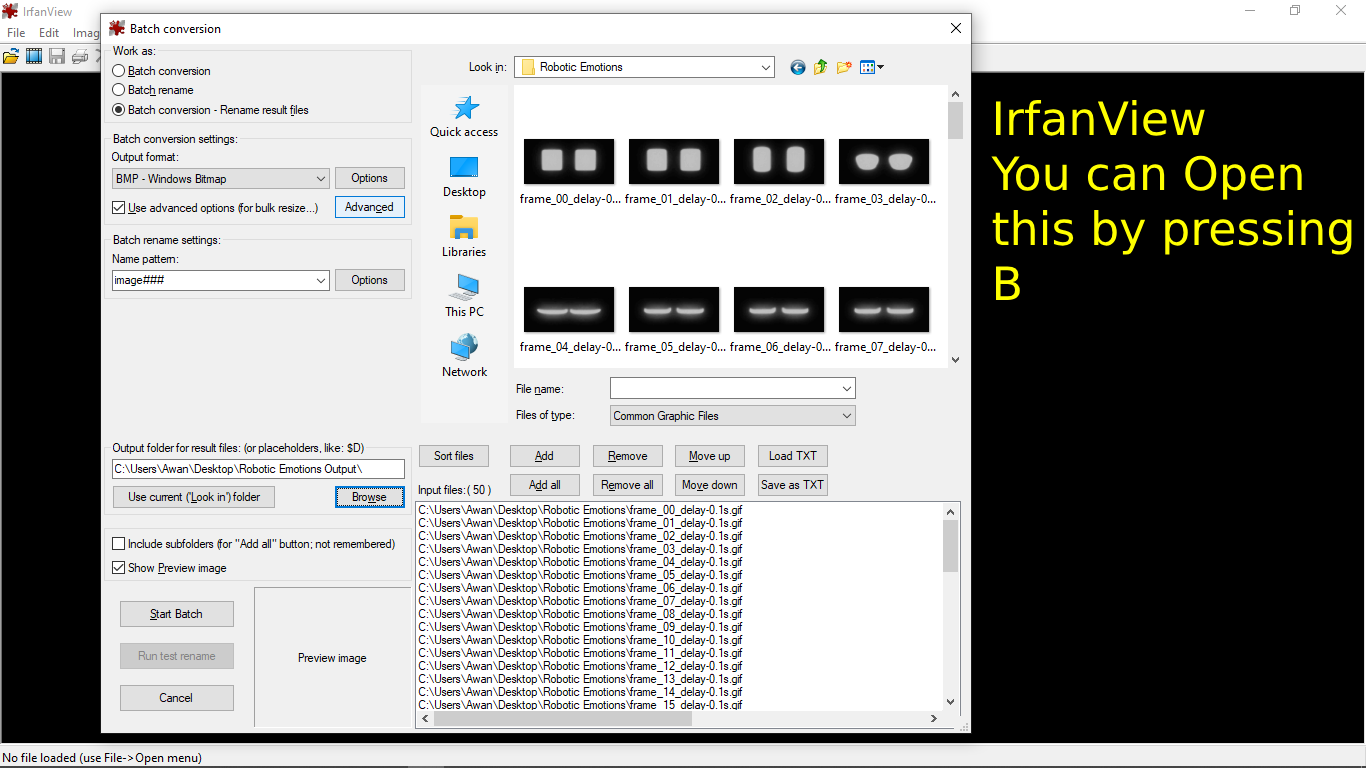Go up one folder level
This screenshot has height=768, width=1366.
(820, 67)
